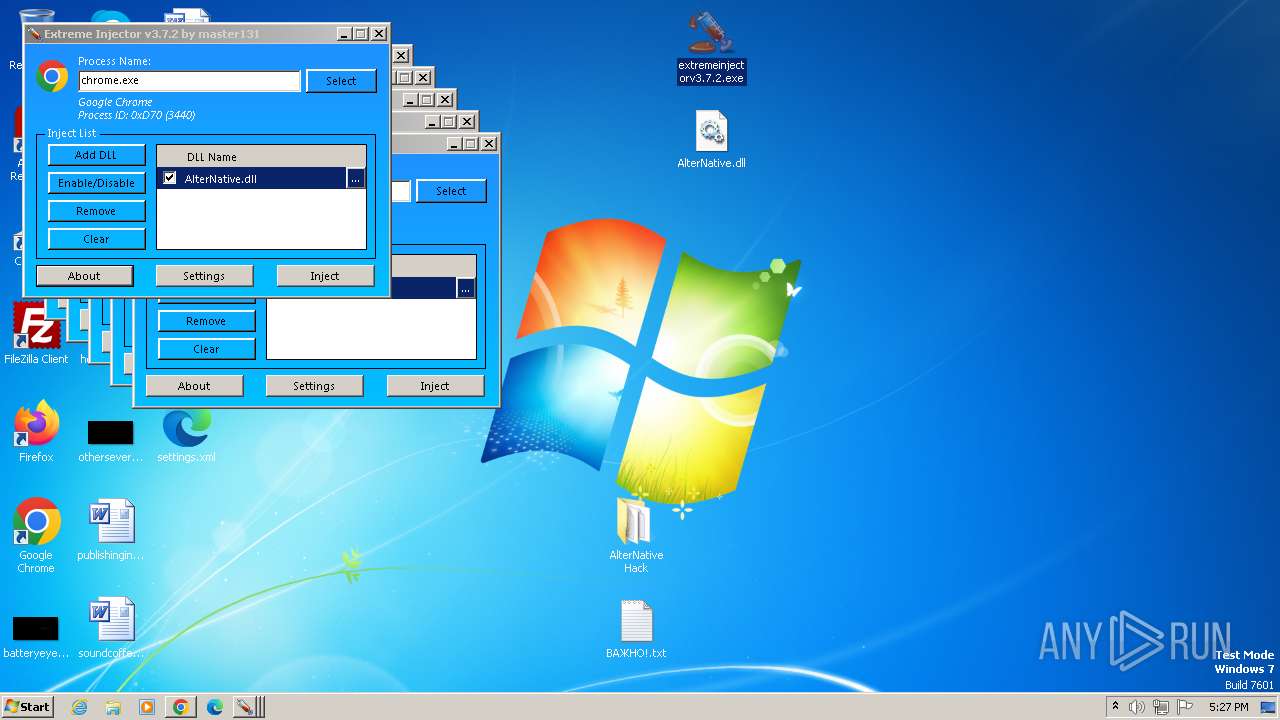Image resolution: width=1280 pixels, height=720 pixels.
Task: Select the FileZilla Client desktop shortcut
Action: tap(36, 334)
